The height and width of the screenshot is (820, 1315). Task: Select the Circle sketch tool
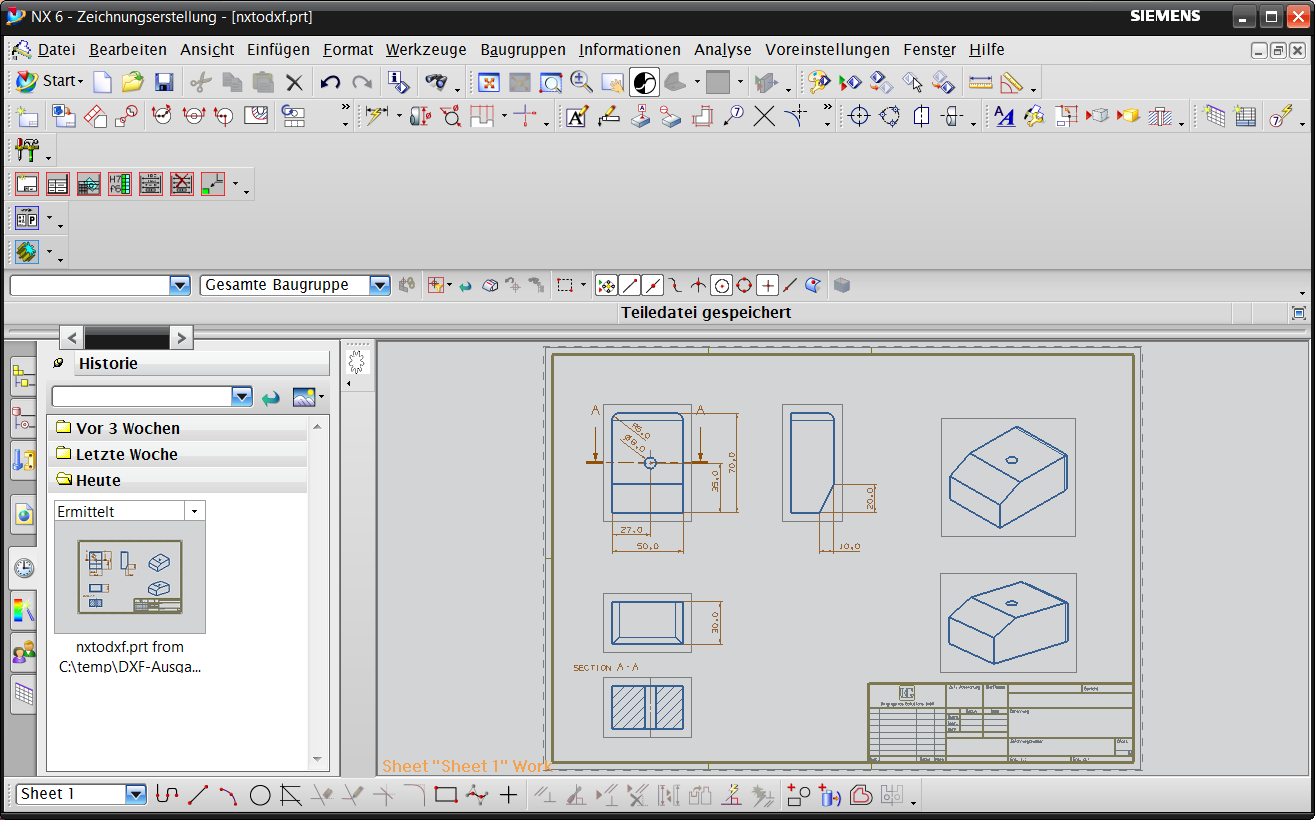tap(260, 795)
